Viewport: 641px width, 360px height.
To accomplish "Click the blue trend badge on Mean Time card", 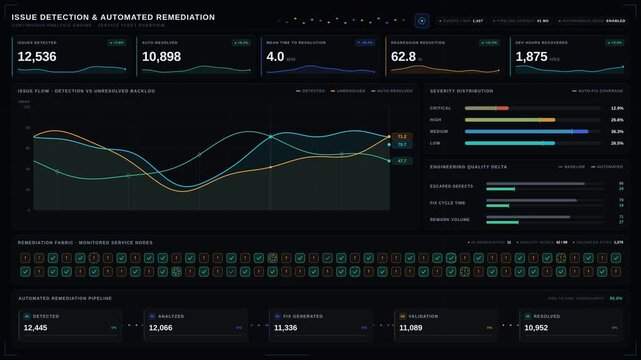I will pos(365,42).
